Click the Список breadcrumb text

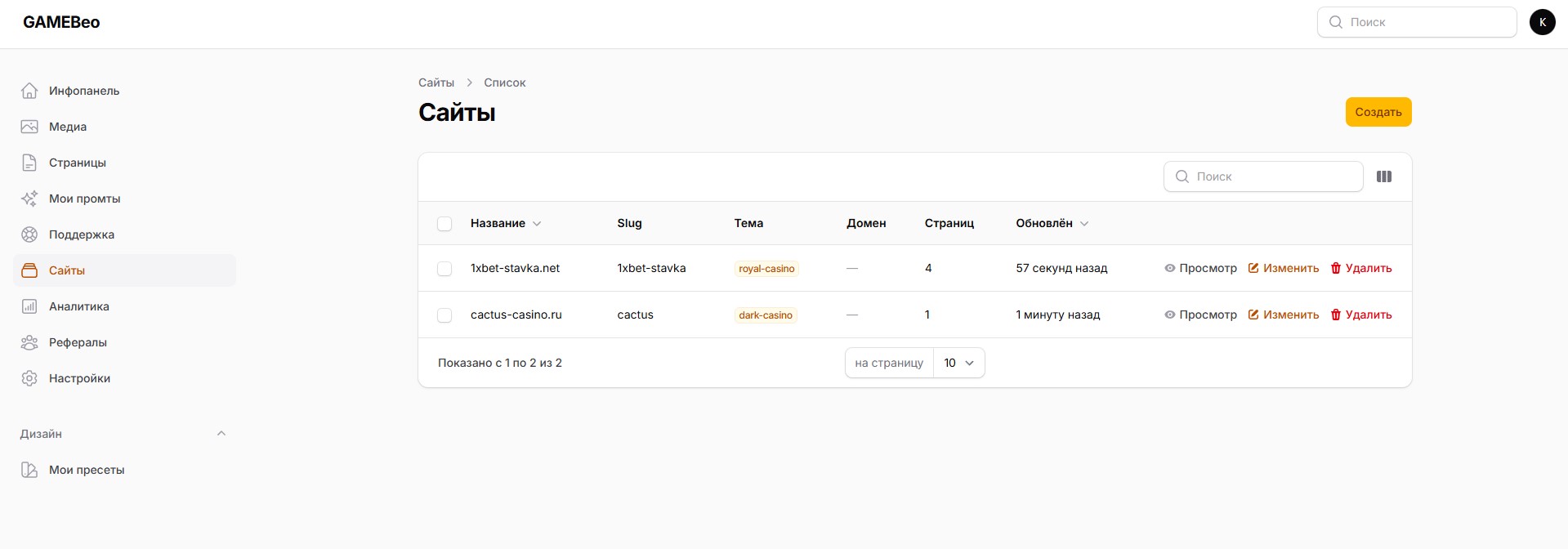505,83
